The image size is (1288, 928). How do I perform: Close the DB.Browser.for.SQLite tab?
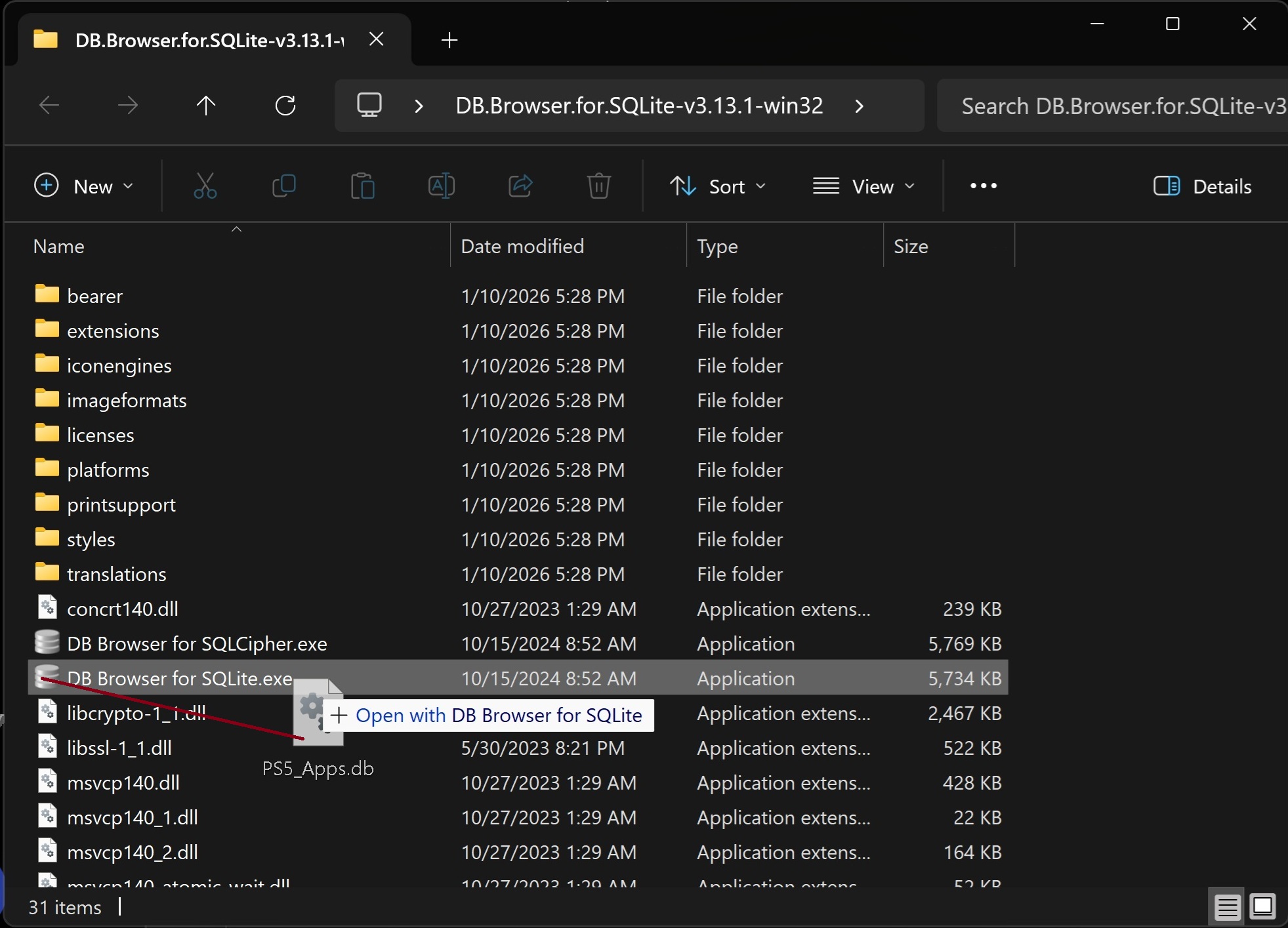tap(376, 39)
